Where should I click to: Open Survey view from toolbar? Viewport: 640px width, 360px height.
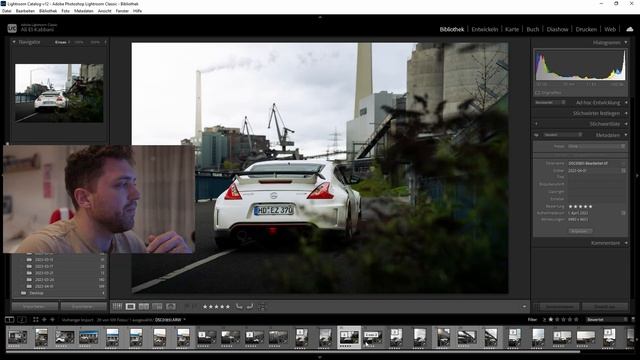(157, 307)
